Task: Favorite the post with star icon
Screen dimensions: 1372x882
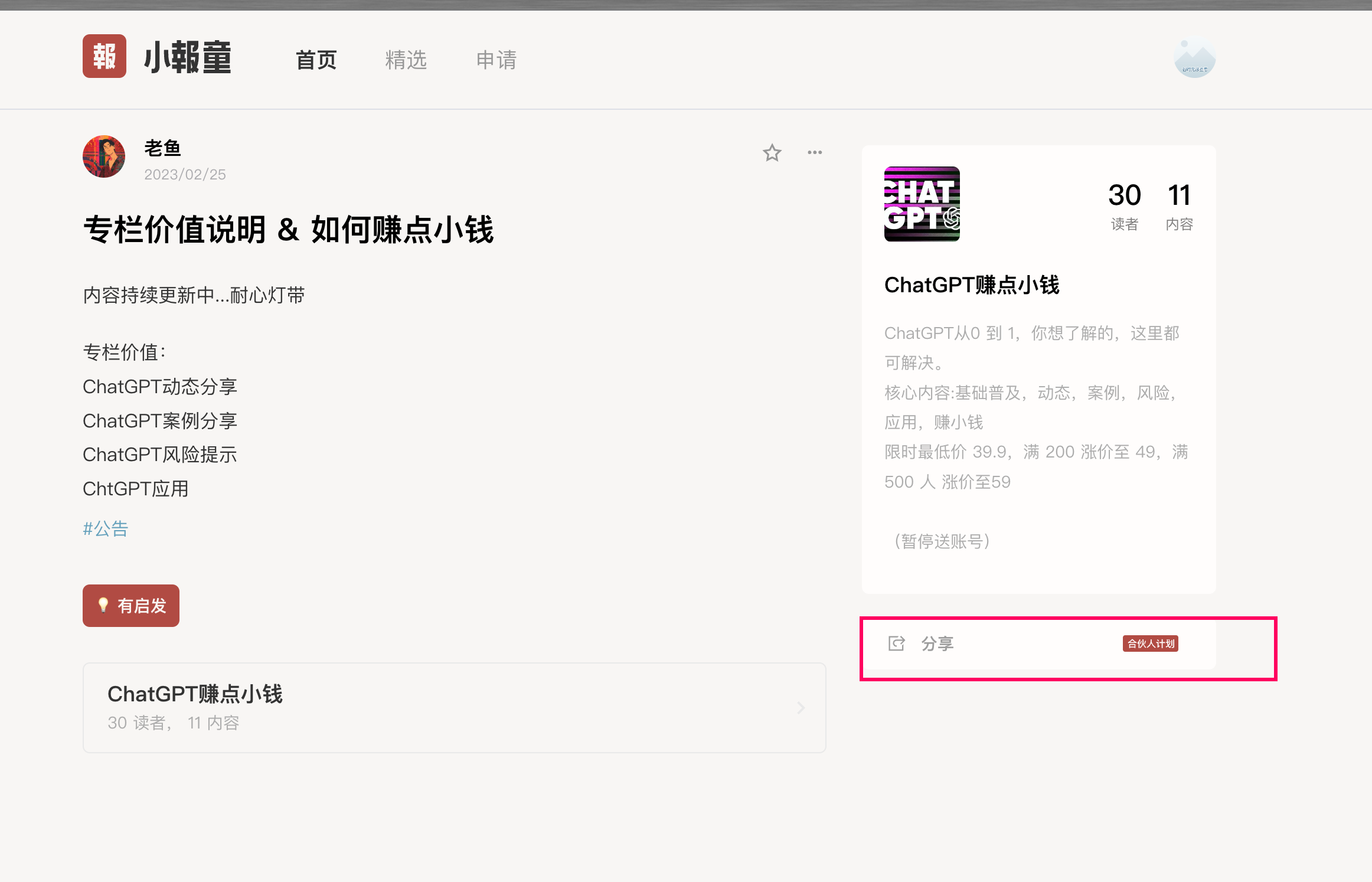Action: [x=772, y=153]
